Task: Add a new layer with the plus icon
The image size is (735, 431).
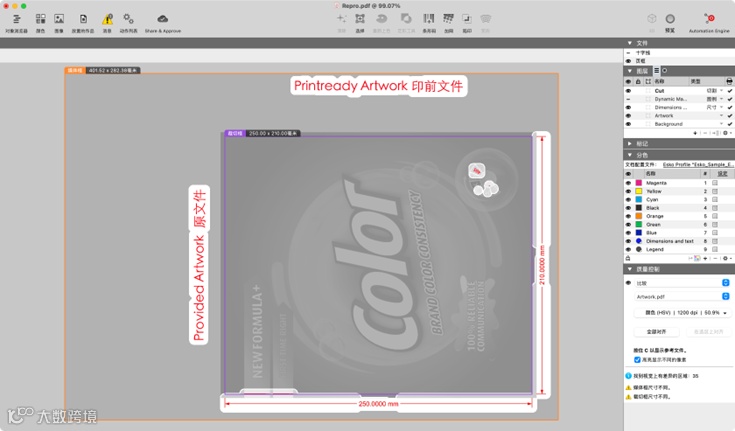Action: 695,133
